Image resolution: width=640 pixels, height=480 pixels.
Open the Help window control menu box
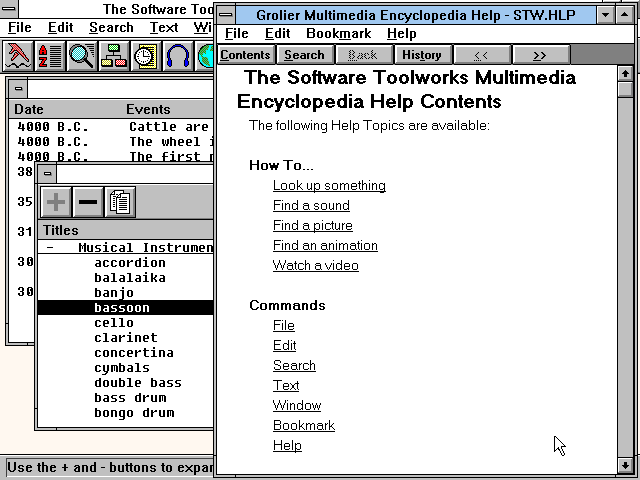coord(226,15)
